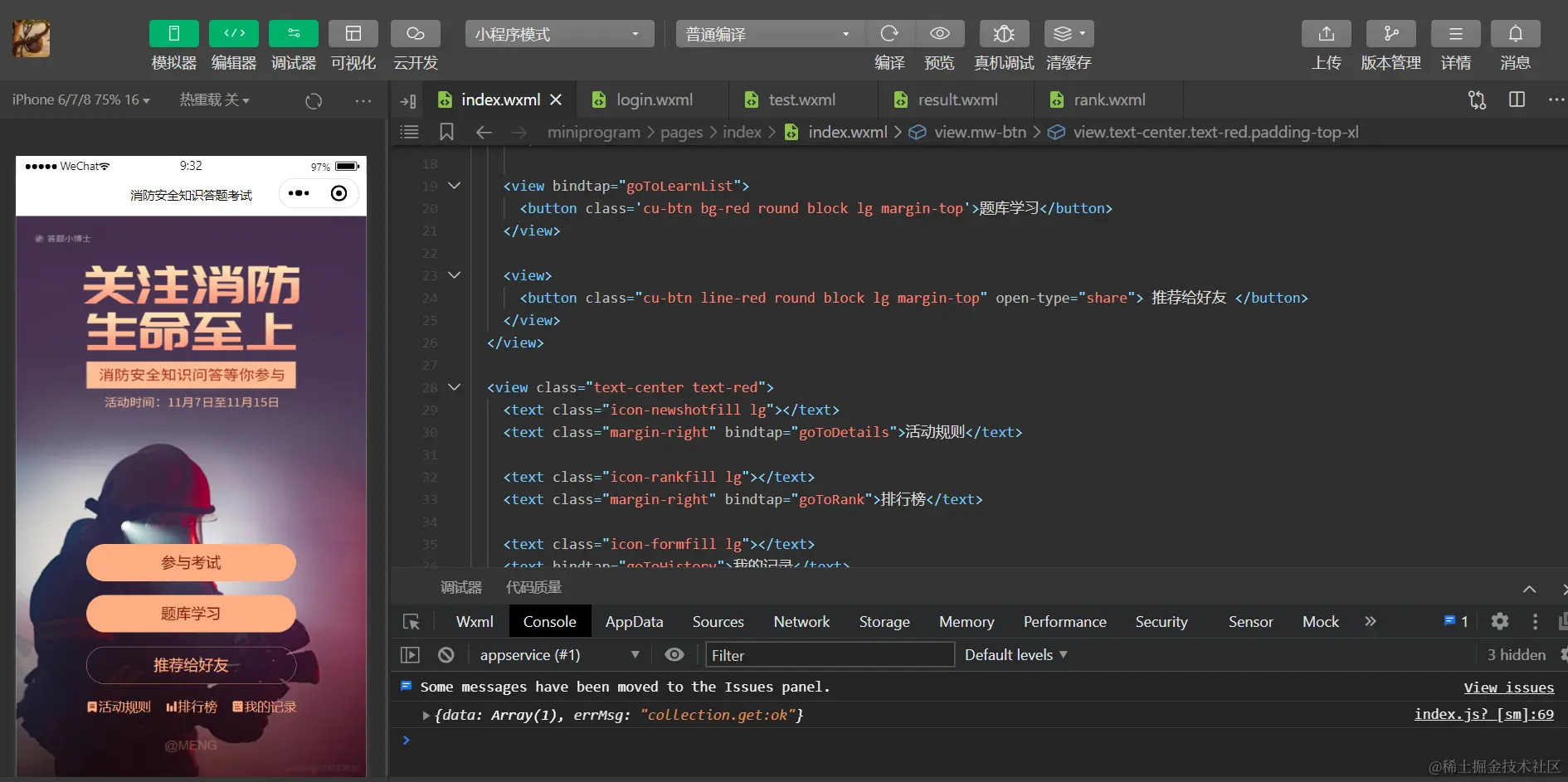Toggle the 编辑器 editor panel button
Screen dimensions: 1568x782
(x=234, y=34)
